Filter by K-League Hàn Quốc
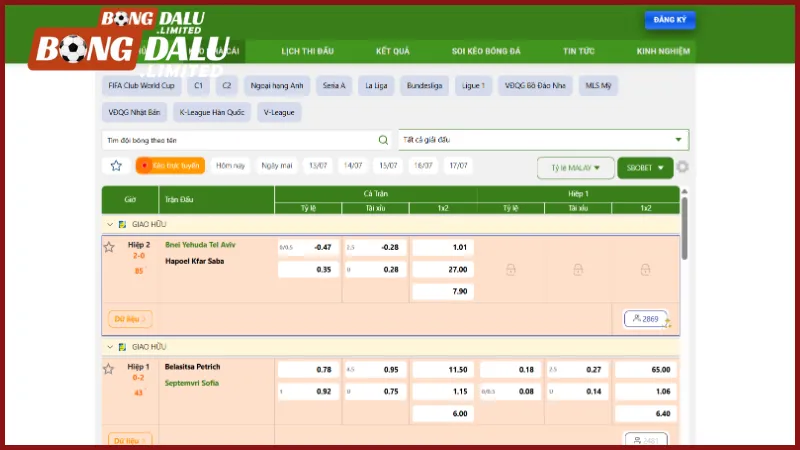800x450 pixels. tap(212, 112)
